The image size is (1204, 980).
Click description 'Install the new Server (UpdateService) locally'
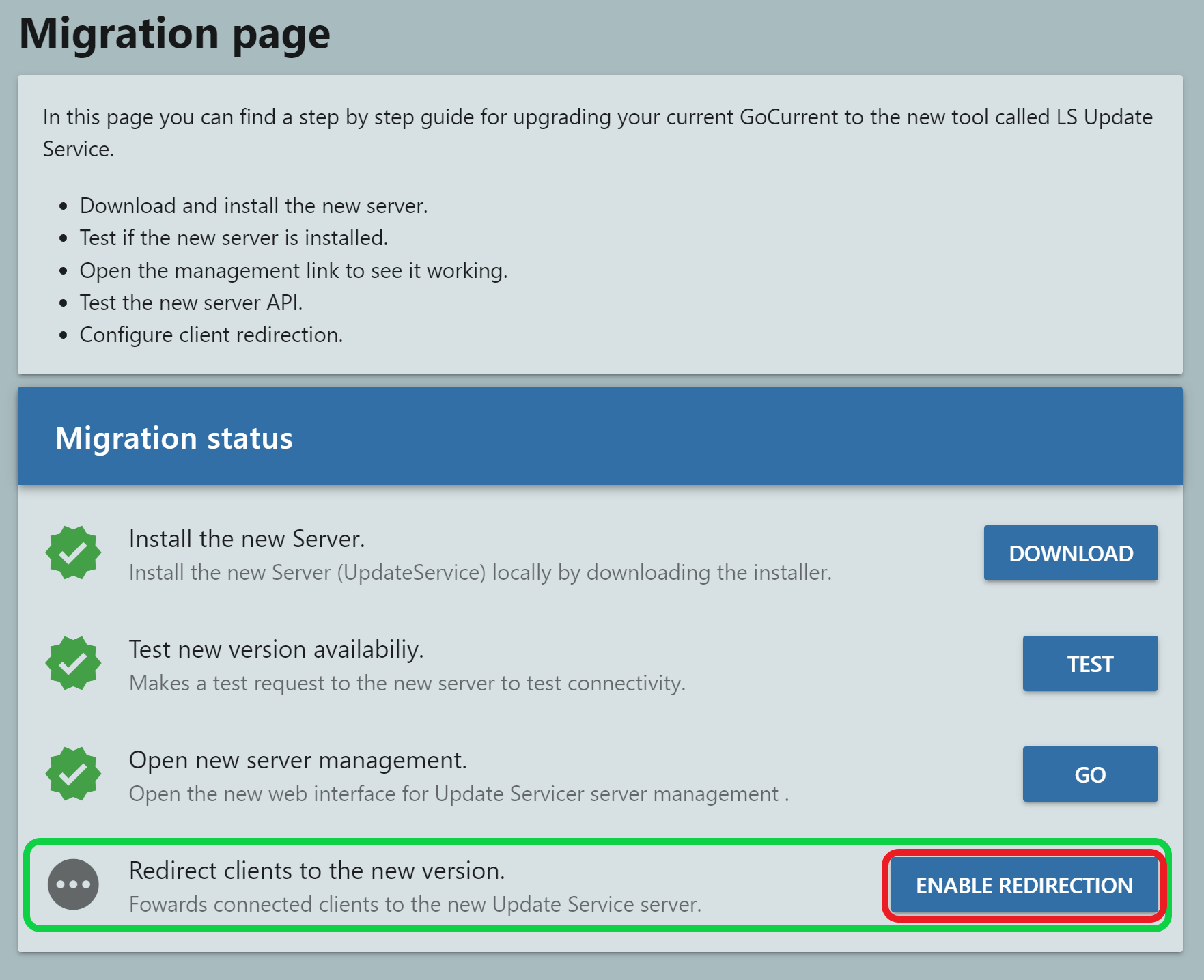pos(480,572)
